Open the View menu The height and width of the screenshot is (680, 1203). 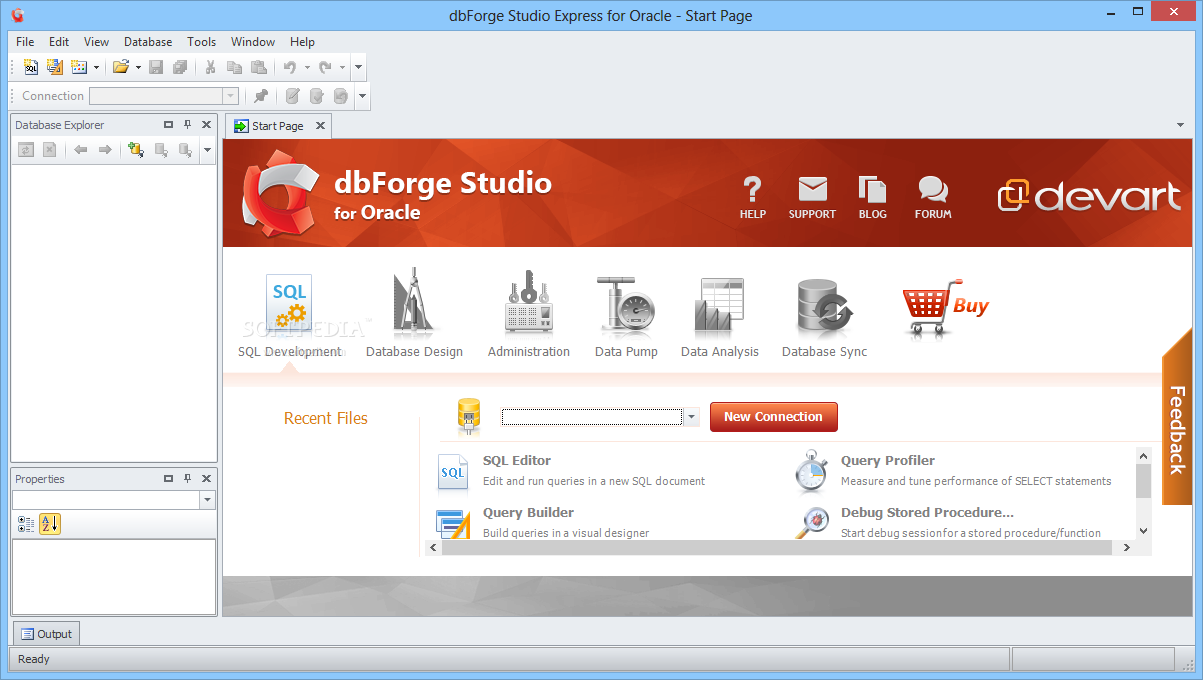click(96, 42)
